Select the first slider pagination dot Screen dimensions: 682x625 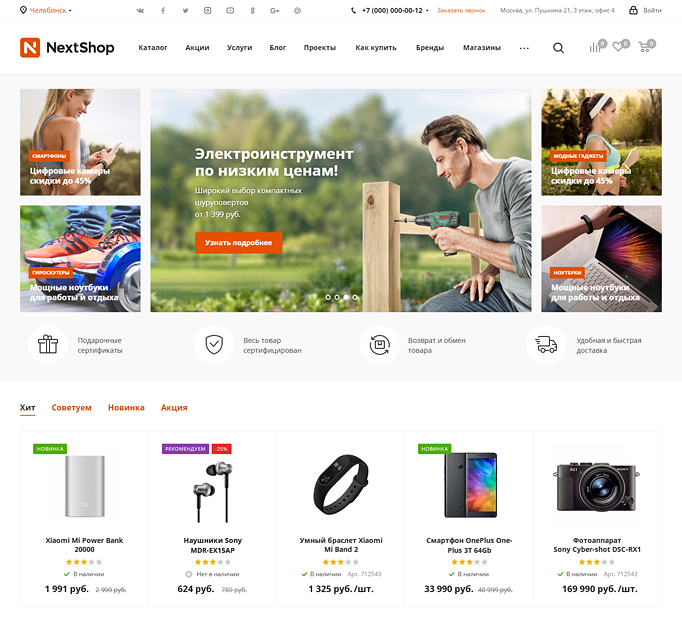(328, 297)
